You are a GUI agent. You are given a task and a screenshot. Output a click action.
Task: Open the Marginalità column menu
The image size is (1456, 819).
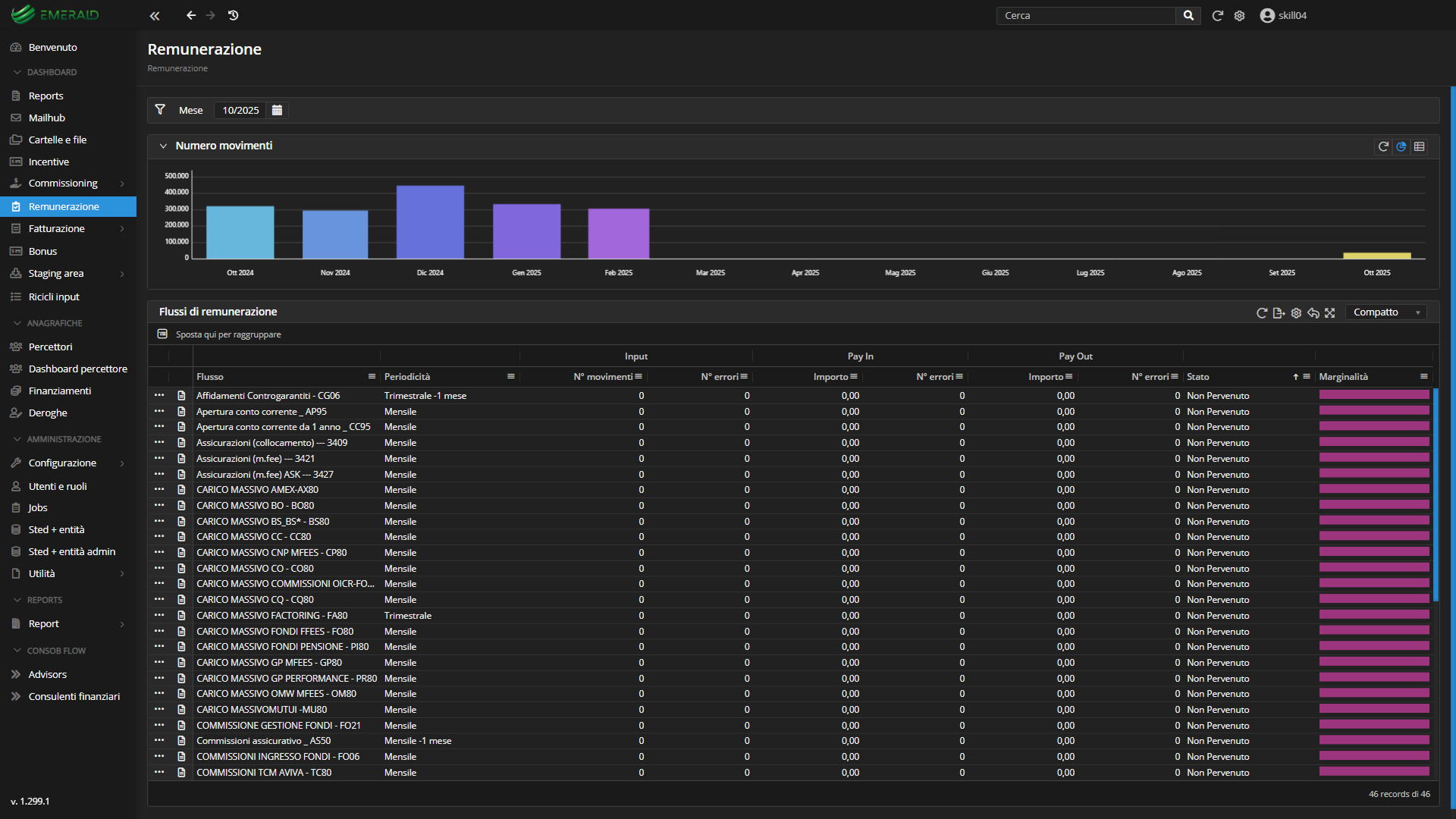tap(1424, 377)
